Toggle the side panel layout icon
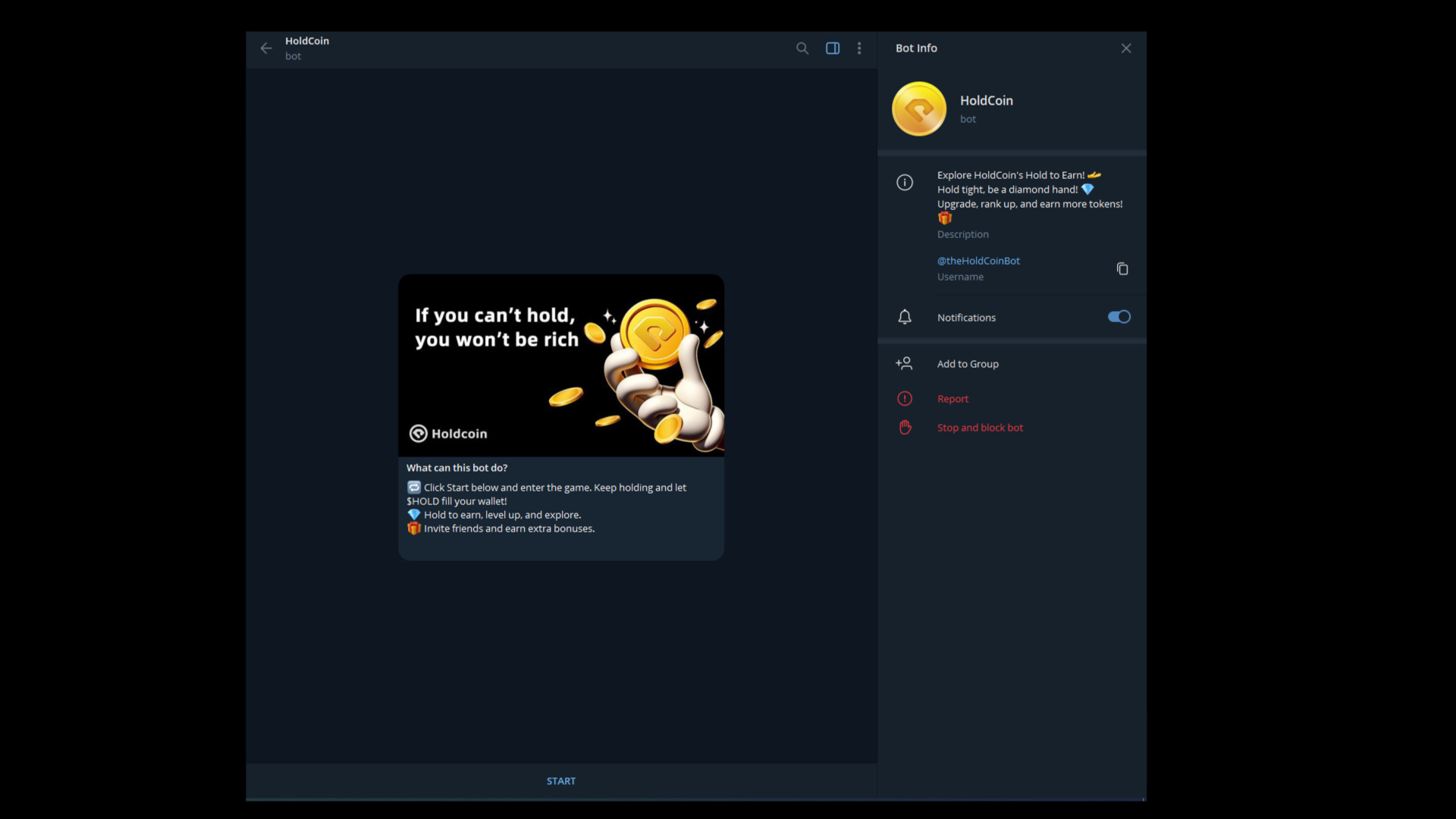Viewport: 1456px width, 819px height. pos(833,48)
